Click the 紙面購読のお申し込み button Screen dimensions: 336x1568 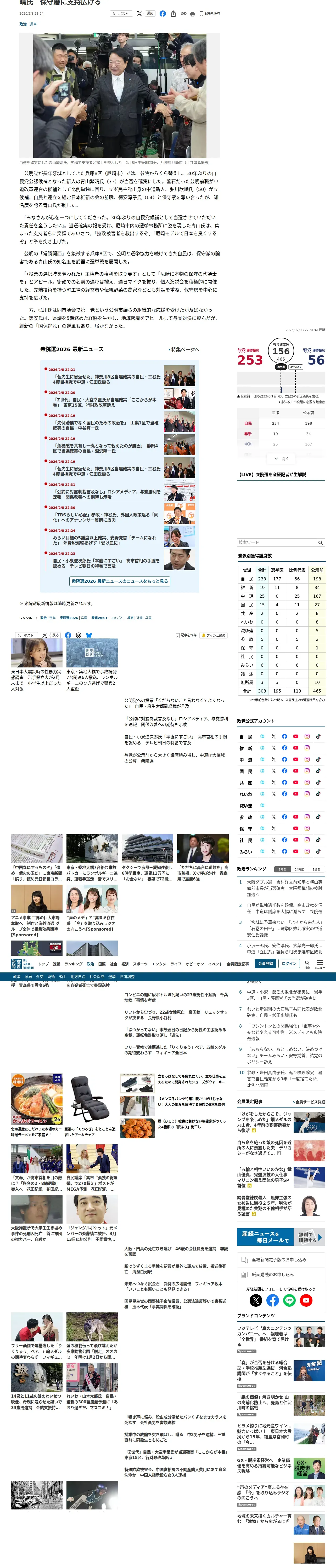[281, 1274]
